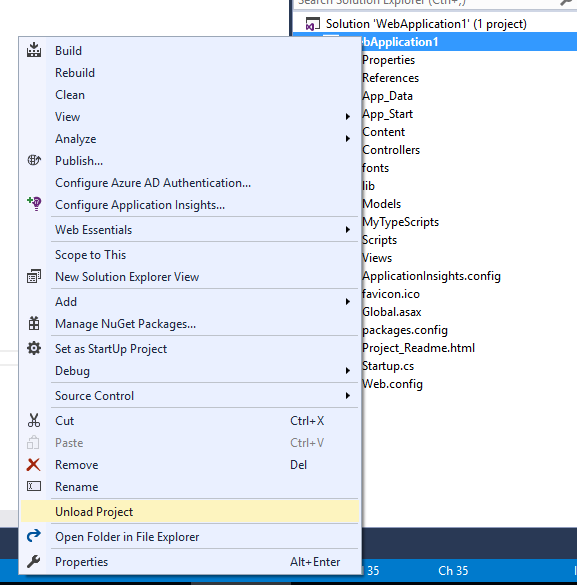Select the Views folder
Viewport: 577px width, 585px height.
point(377,258)
